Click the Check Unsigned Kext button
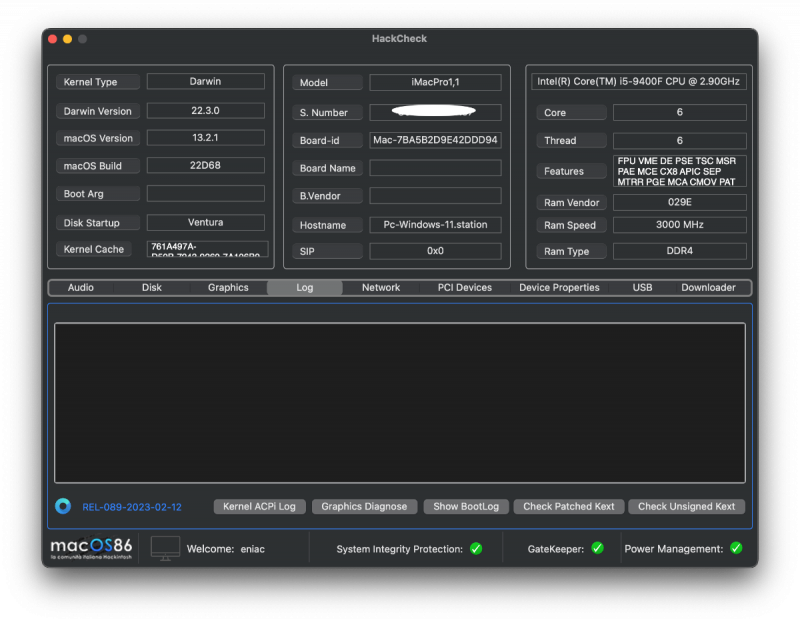Image resolution: width=800 pixels, height=623 pixels. pyautogui.click(x=686, y=506)
